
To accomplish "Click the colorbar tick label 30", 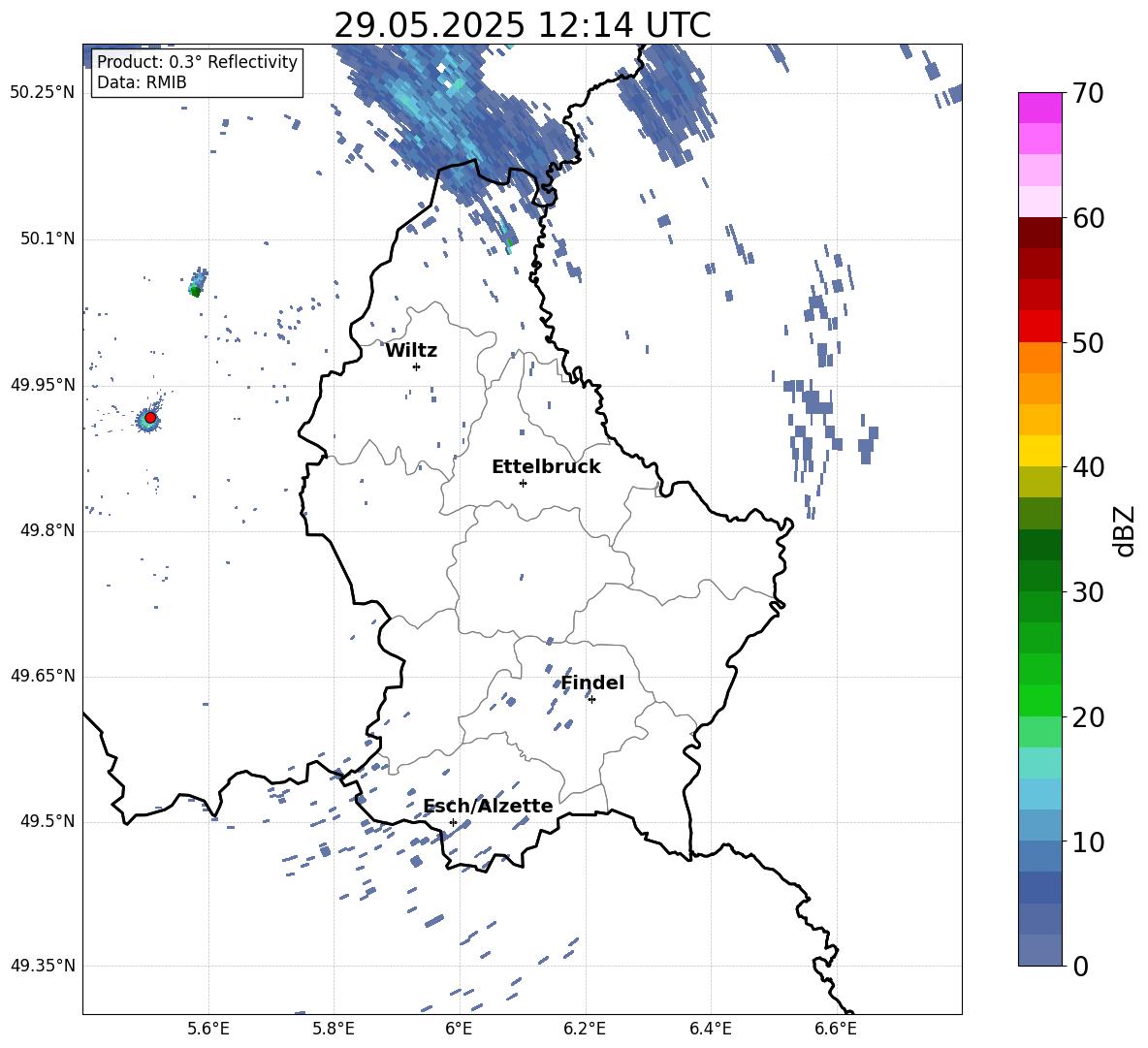I will (1088, 592).
